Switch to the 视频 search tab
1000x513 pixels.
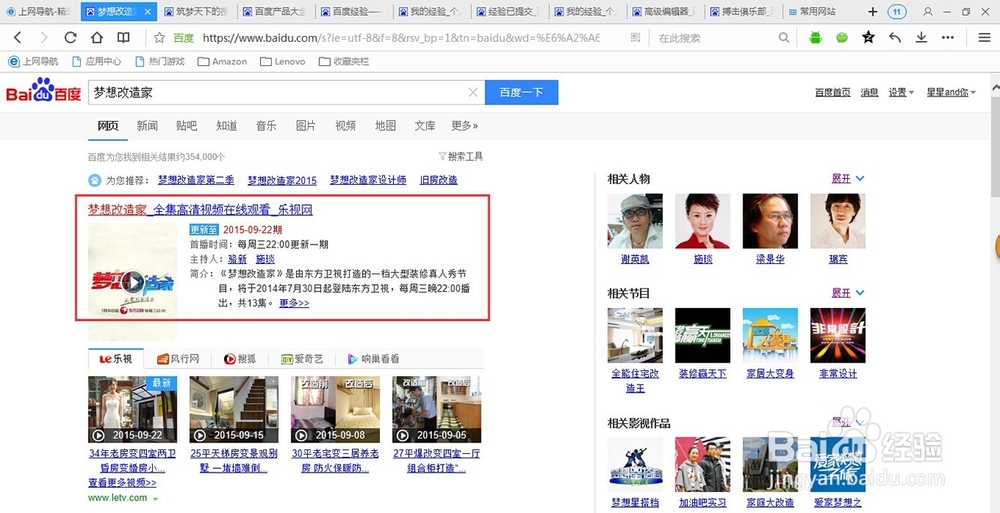pos(346,126)
